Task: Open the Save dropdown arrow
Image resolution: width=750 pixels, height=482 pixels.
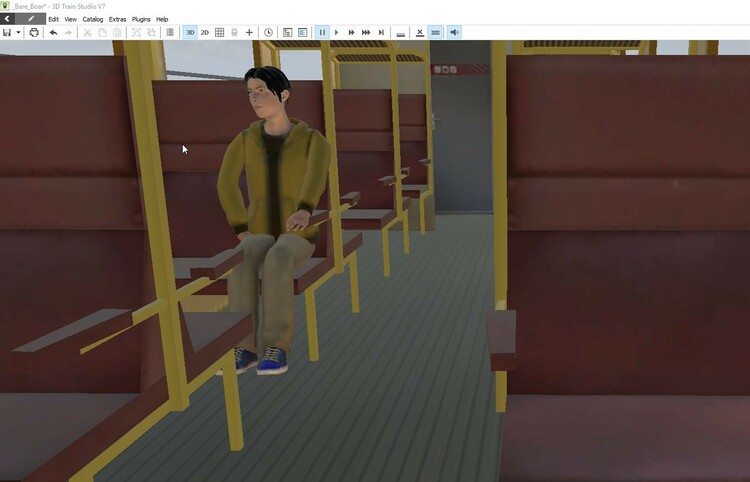Action: (18, 32)
